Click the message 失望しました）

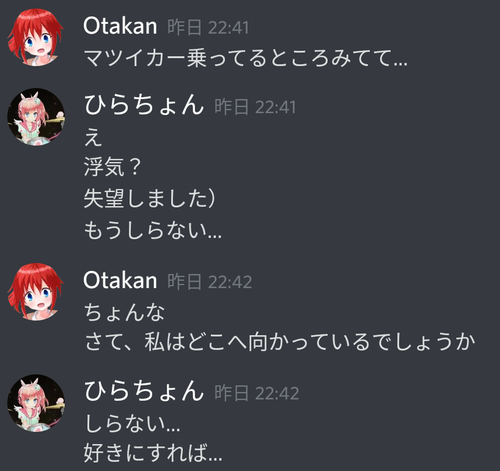(149, 198)
